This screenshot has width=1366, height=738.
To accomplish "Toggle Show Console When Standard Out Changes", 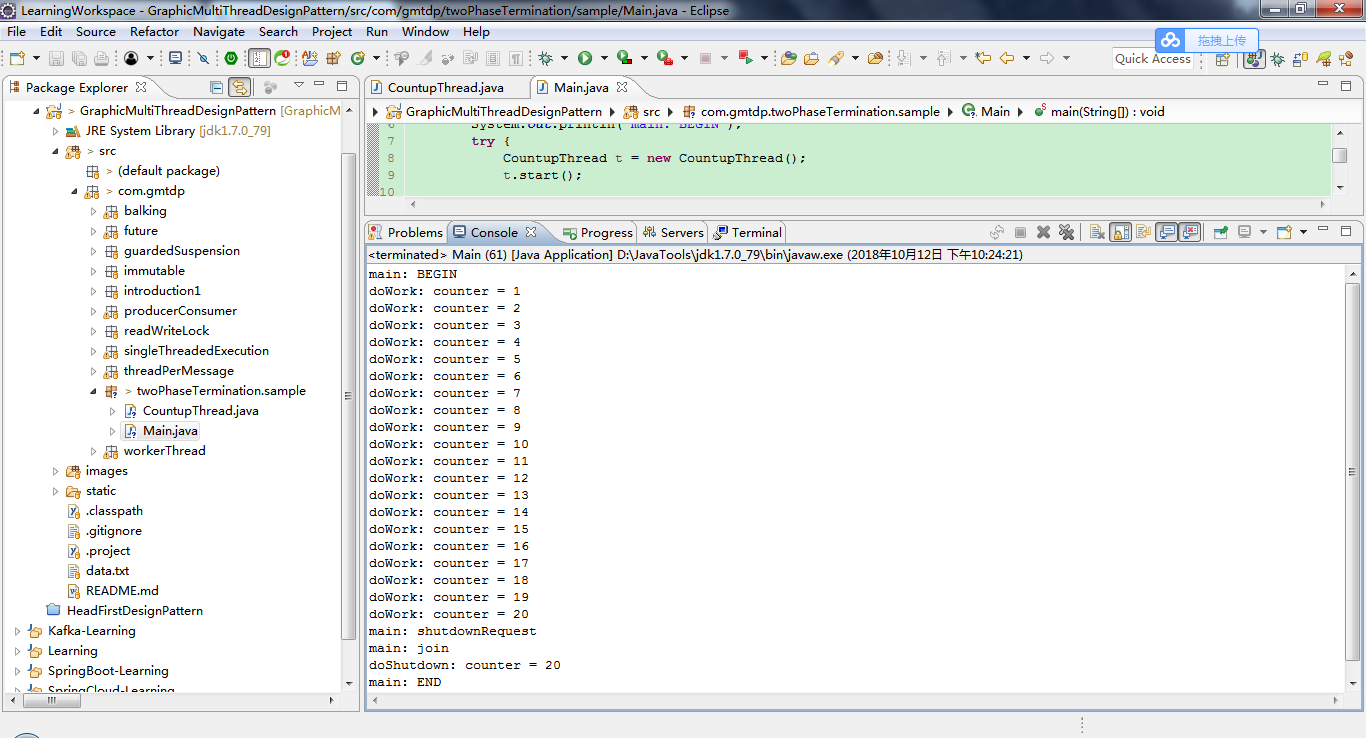I will point(1166,232).
